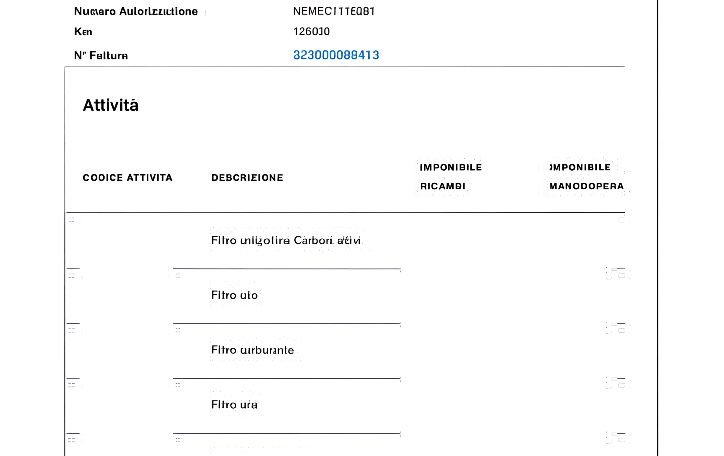
Task: Click the Km field label
Action: click(83, 31)
